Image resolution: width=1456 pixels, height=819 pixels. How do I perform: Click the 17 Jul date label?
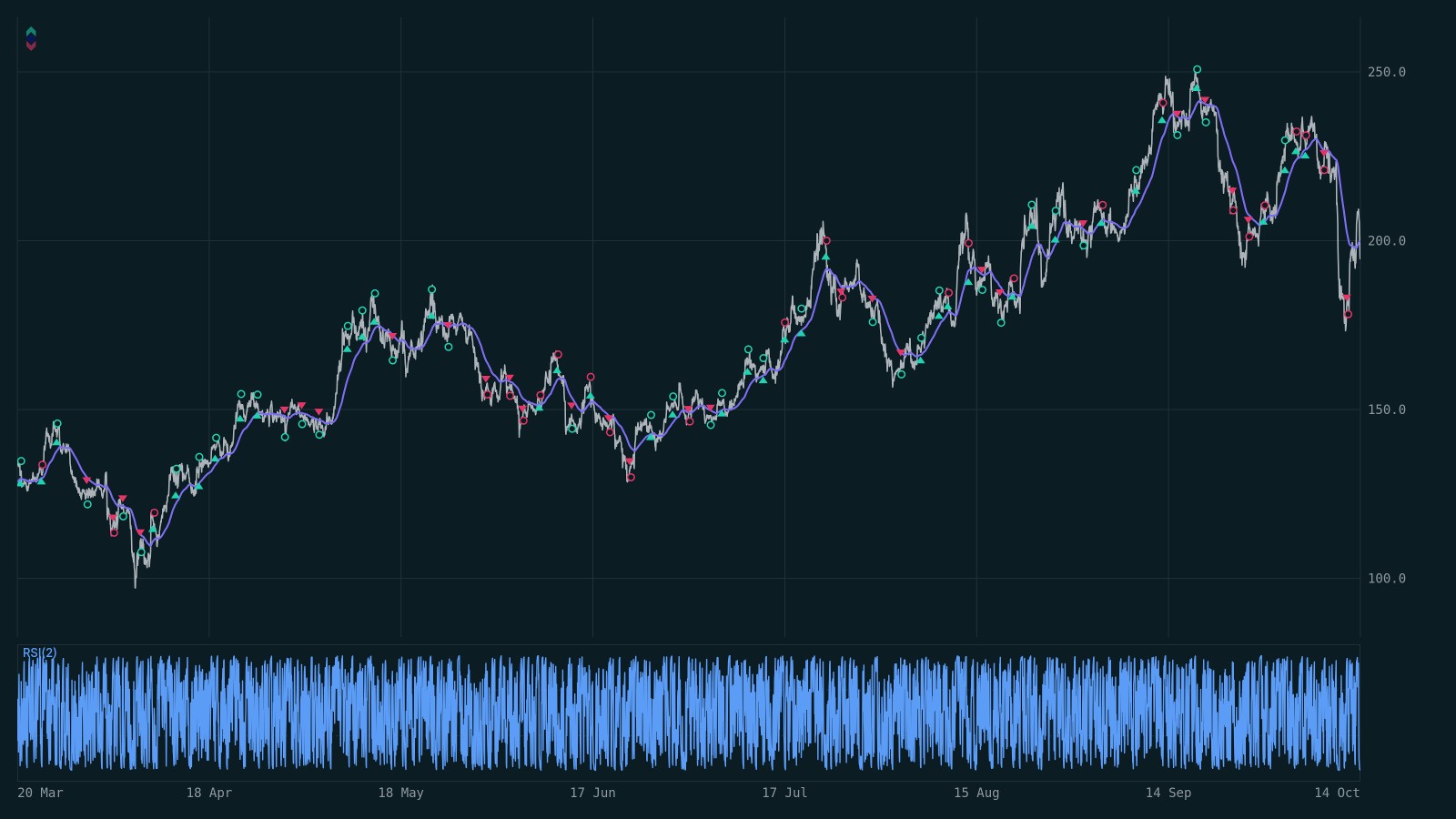pos(784,793)
